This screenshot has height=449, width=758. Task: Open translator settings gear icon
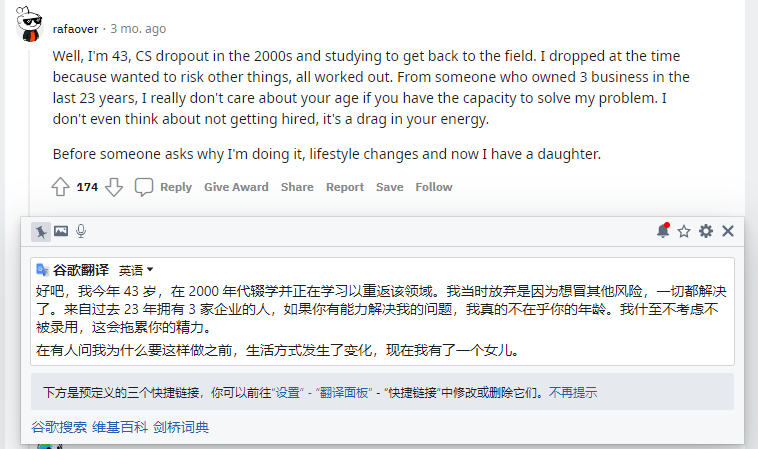(706, 231)
